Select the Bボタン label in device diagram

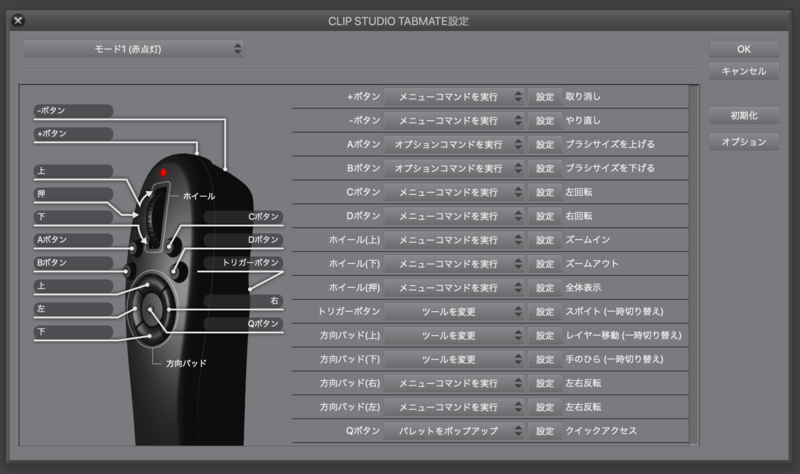click(x=73, y=263)
